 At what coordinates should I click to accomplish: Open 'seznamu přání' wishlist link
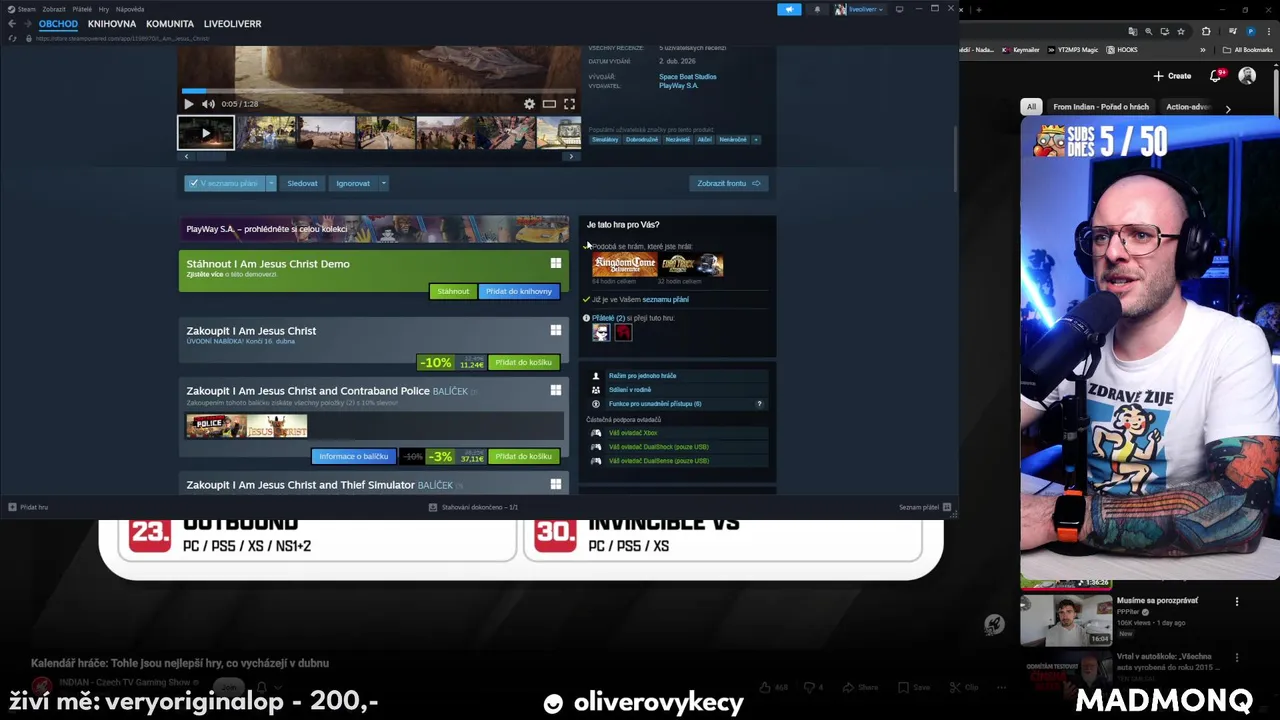click(665, 299)
